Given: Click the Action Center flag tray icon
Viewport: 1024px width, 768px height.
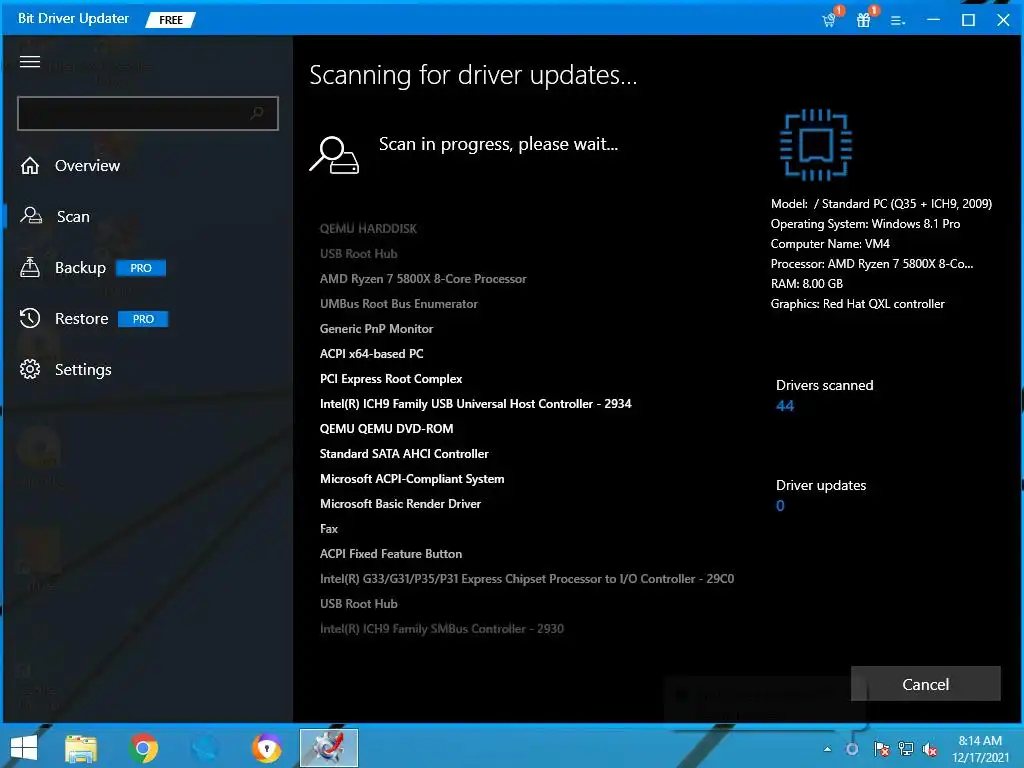Looking at the screenshot, I should (881, 749).
